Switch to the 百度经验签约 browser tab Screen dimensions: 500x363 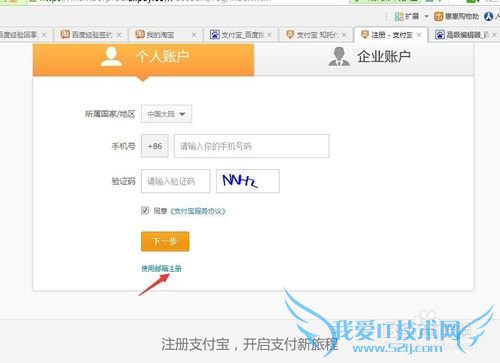pos(92,35)
